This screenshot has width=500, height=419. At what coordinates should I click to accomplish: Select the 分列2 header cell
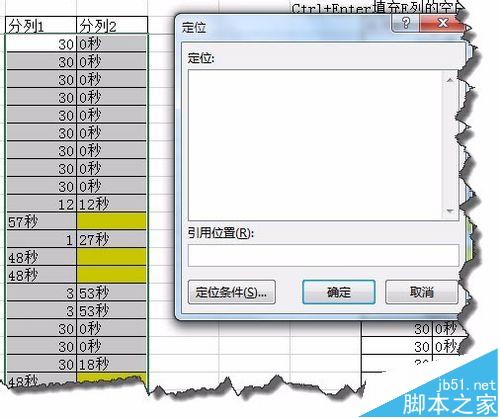click(x=112, y=26)
